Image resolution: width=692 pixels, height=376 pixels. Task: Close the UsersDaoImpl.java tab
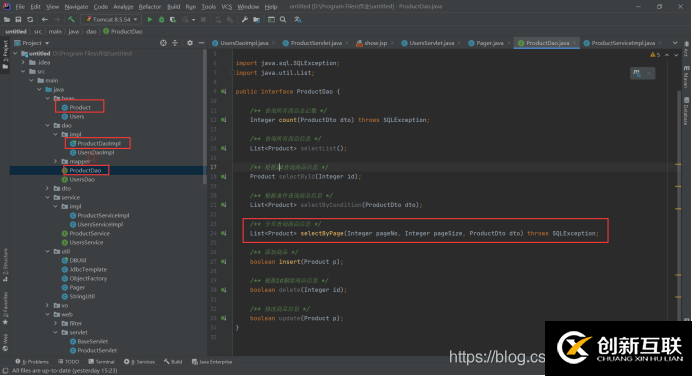click(274, 43)
